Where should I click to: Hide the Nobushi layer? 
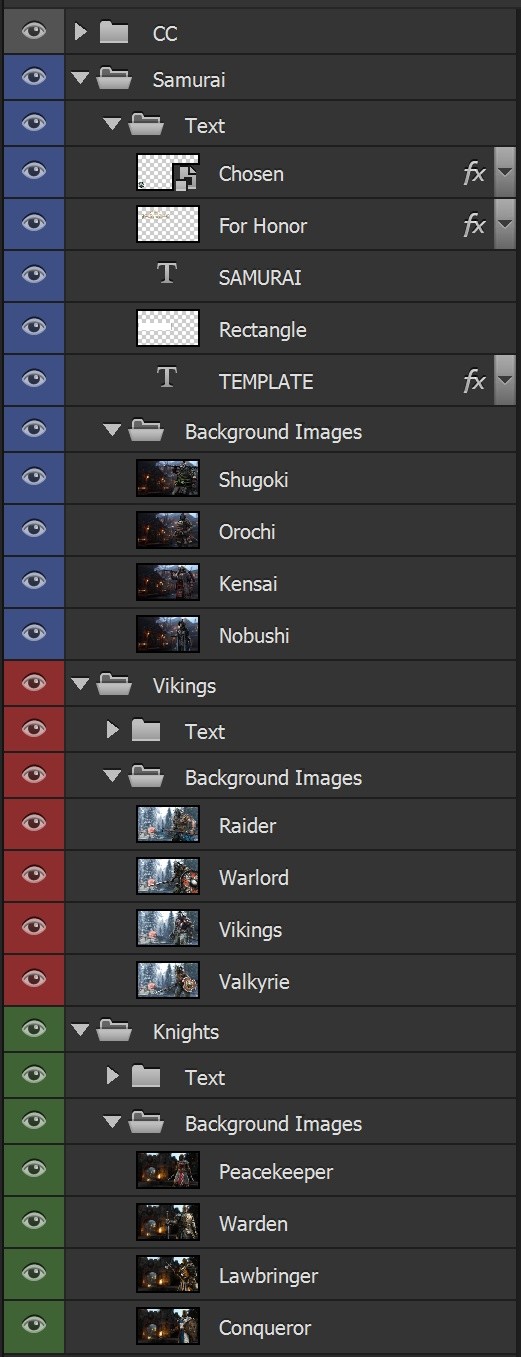click(34, 634)
